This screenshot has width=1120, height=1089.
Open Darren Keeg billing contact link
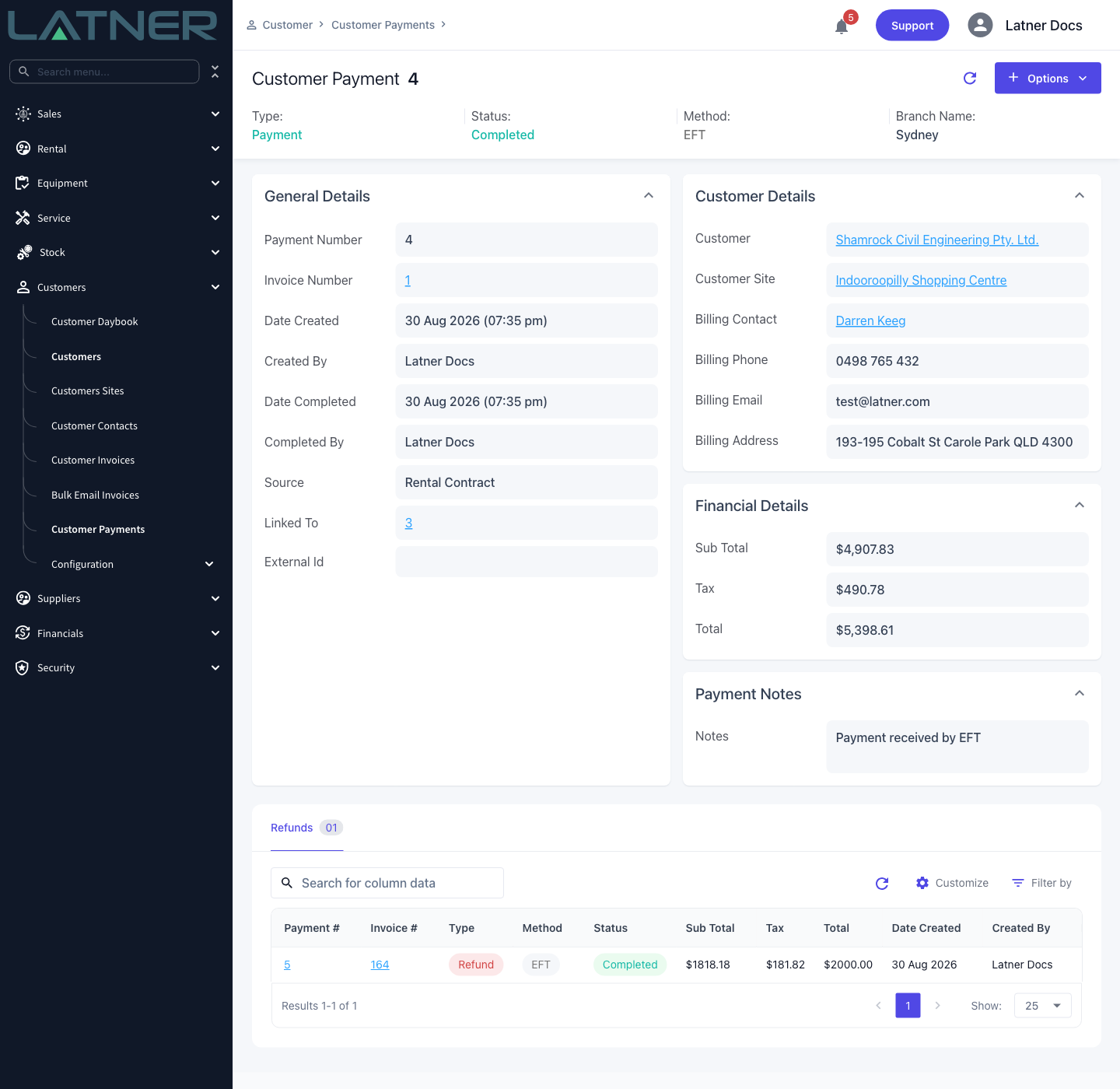tap(870, 320)
